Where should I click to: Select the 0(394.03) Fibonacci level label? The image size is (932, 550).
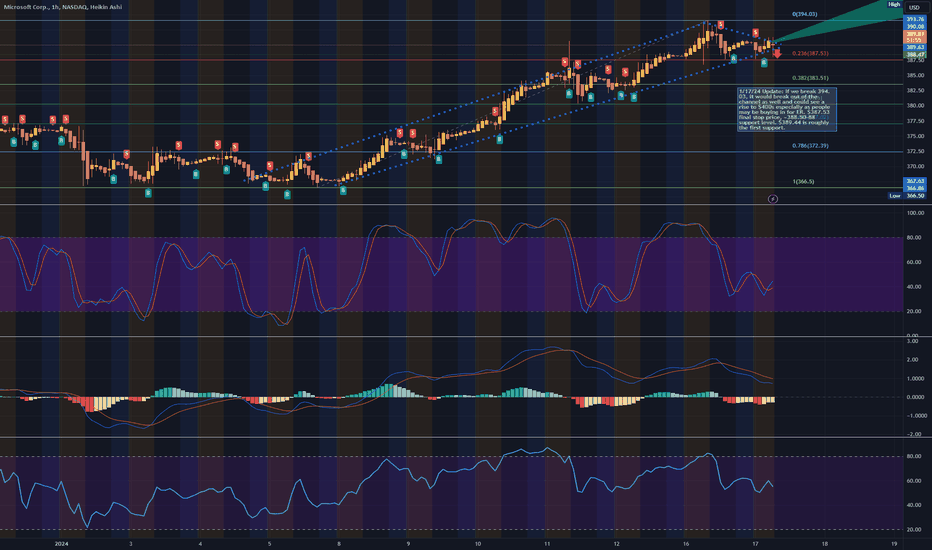[805, 14]
